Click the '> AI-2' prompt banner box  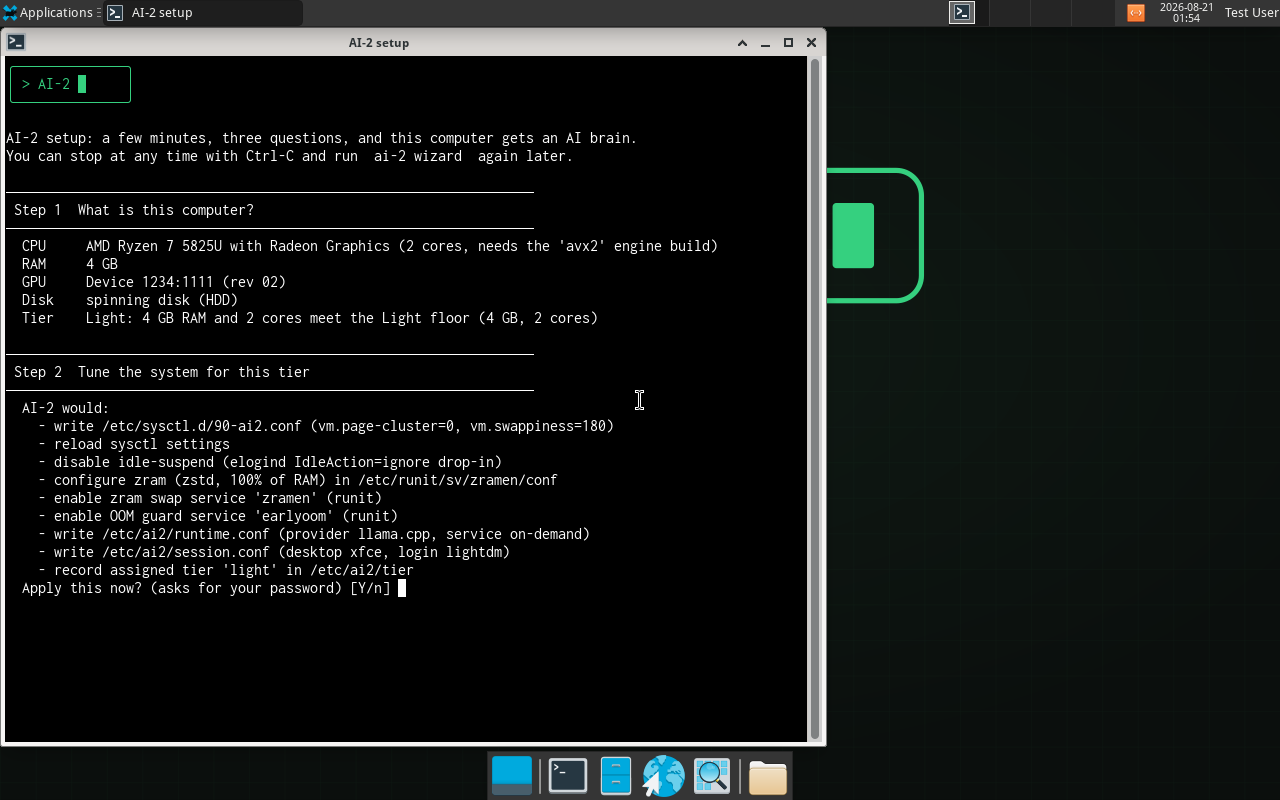70,84
